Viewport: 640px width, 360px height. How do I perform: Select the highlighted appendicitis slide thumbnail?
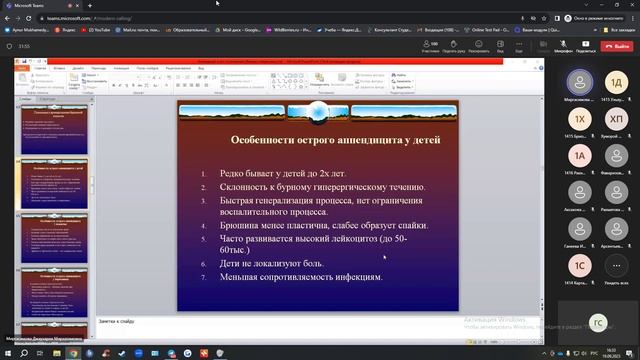pyautogui.click(x=54, y=184)
